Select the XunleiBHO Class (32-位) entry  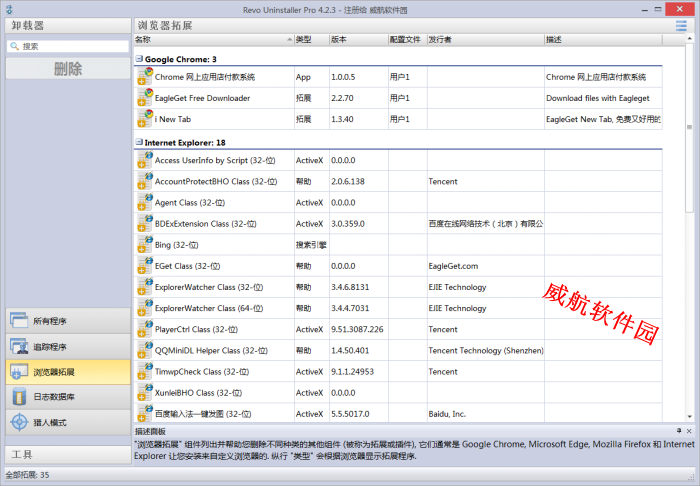[x=198, y=393]
